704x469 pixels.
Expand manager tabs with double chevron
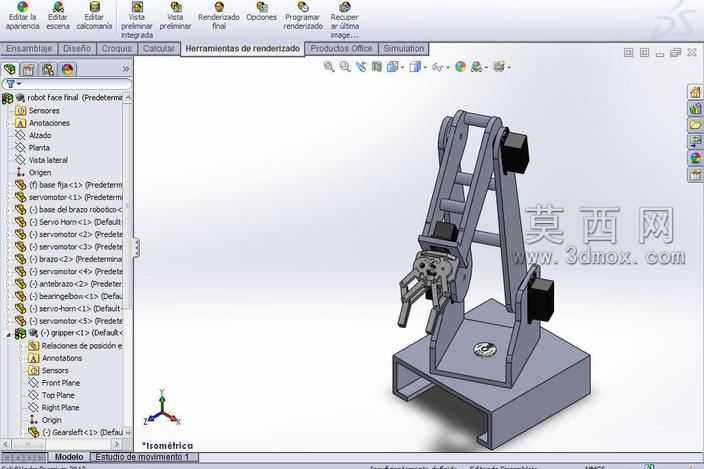(x=126, y=69)
